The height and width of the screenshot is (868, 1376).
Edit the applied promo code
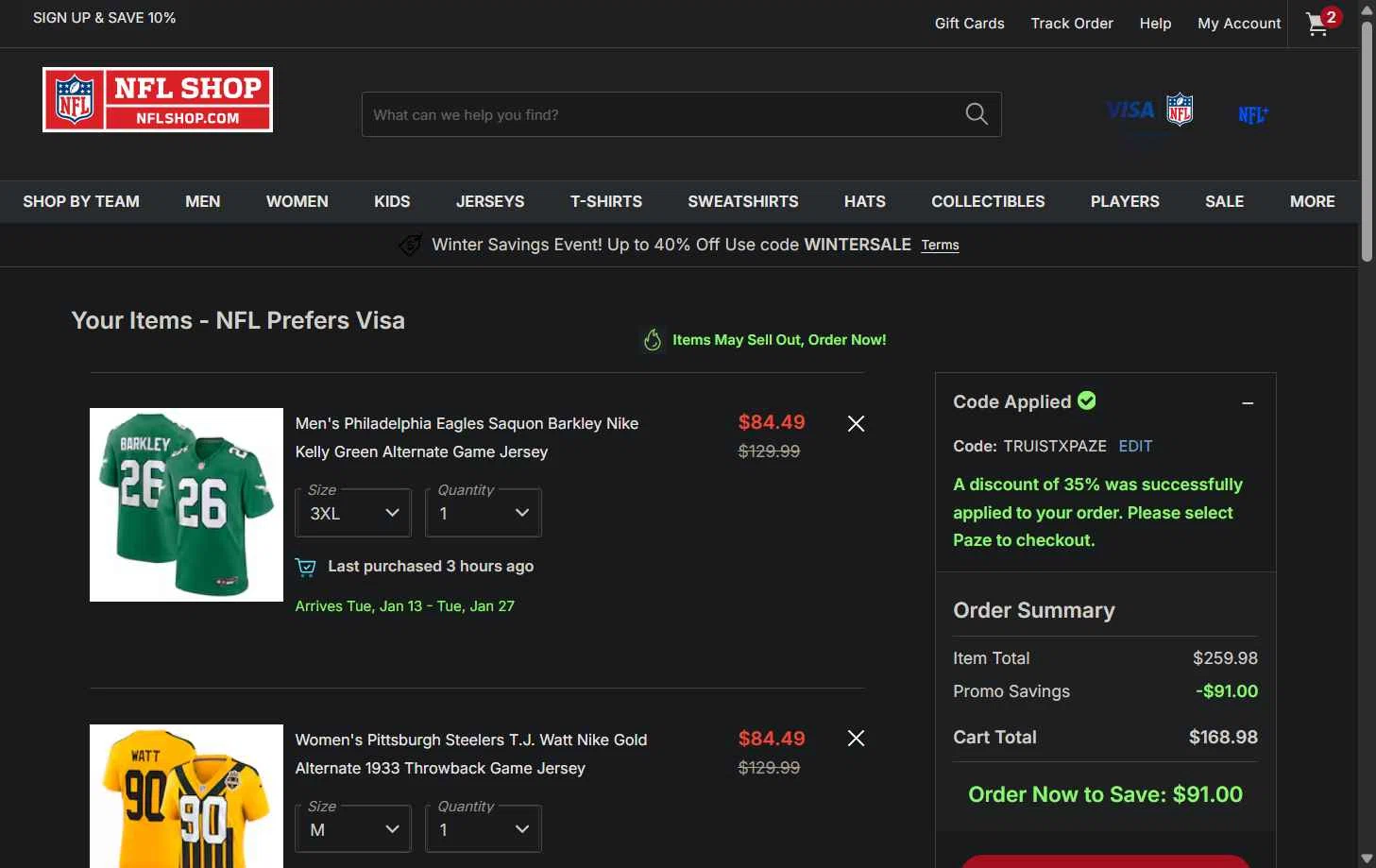1135,447
